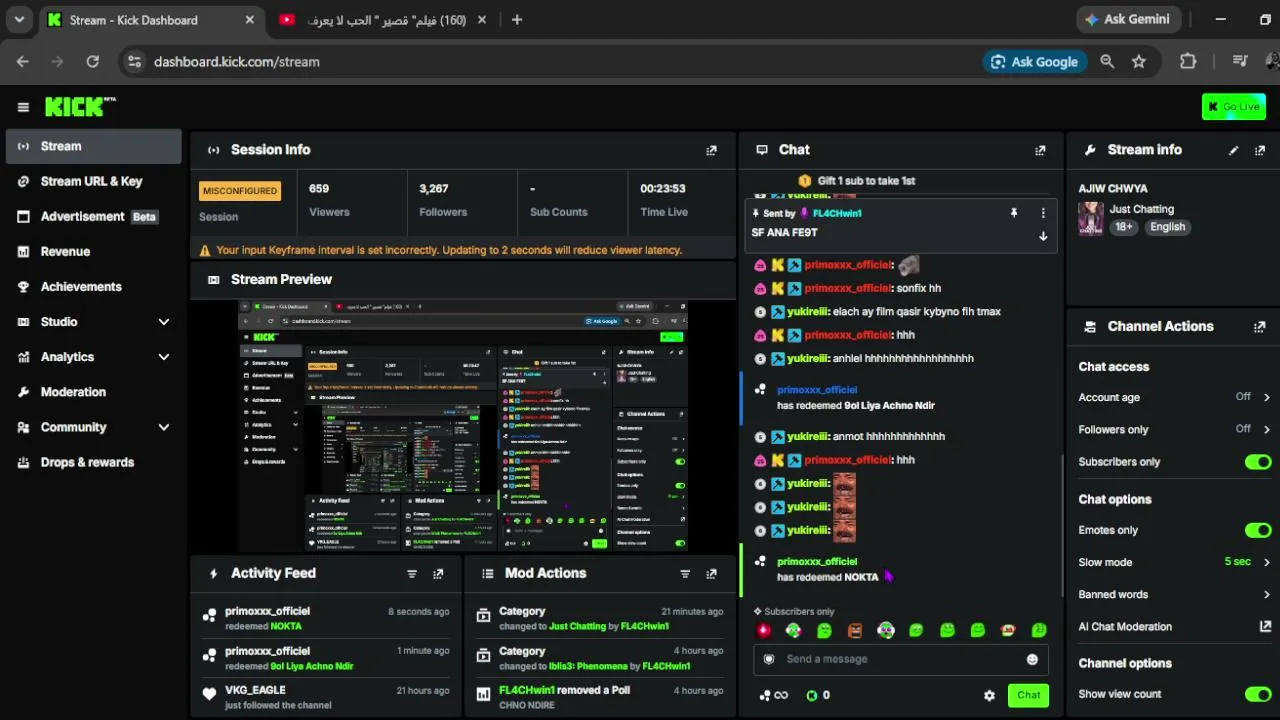Open Slow mode 5 sec setting
Screen dimensions: 1280x720
[1174, 562]
